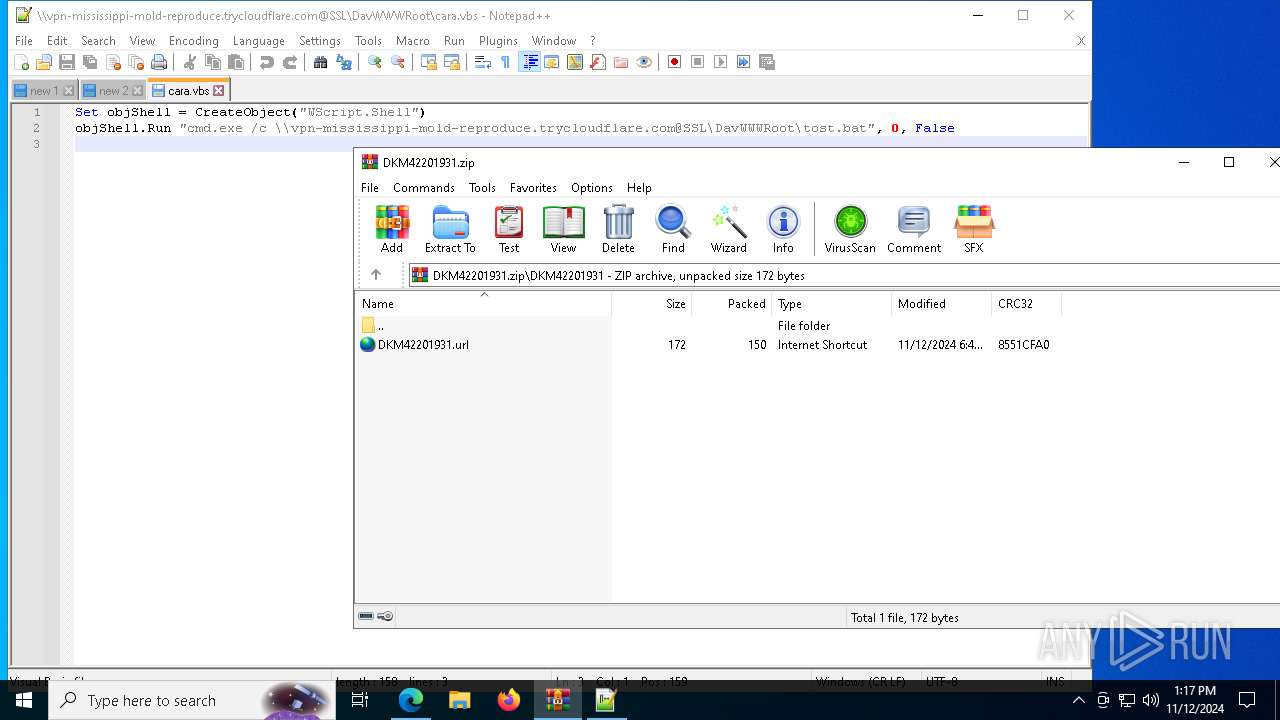
Task: Click the New file icon in Notepad++
Action: click(x=21, y=62)
